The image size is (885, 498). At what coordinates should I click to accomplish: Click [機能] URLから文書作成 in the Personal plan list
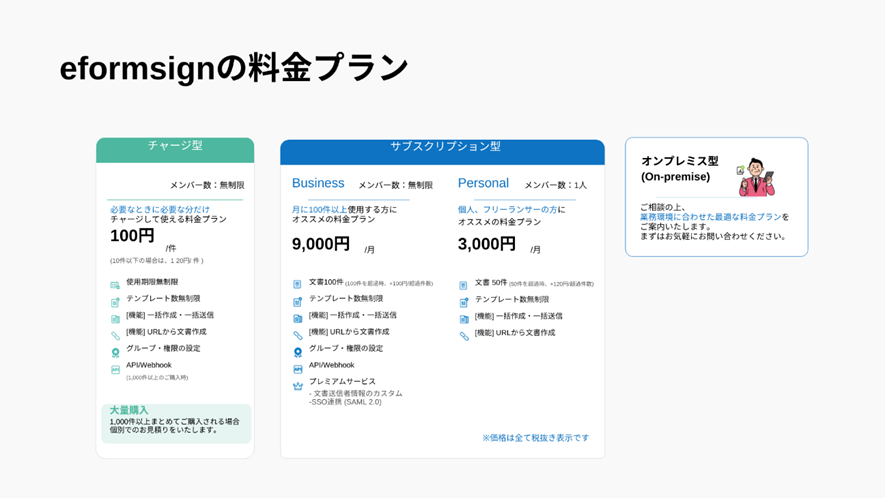point(515,333)
